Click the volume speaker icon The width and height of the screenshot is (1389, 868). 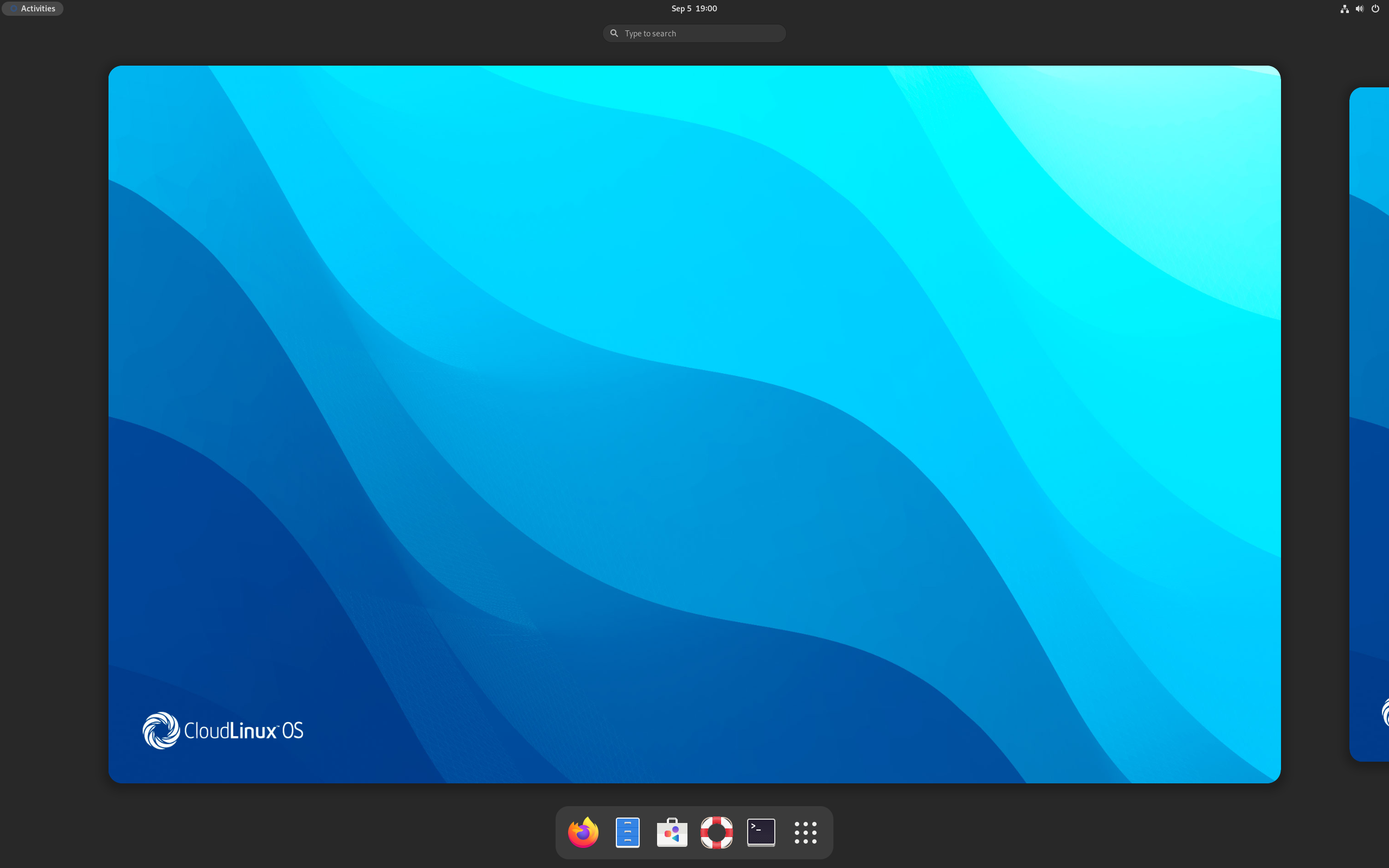(x=1359, y=9)
